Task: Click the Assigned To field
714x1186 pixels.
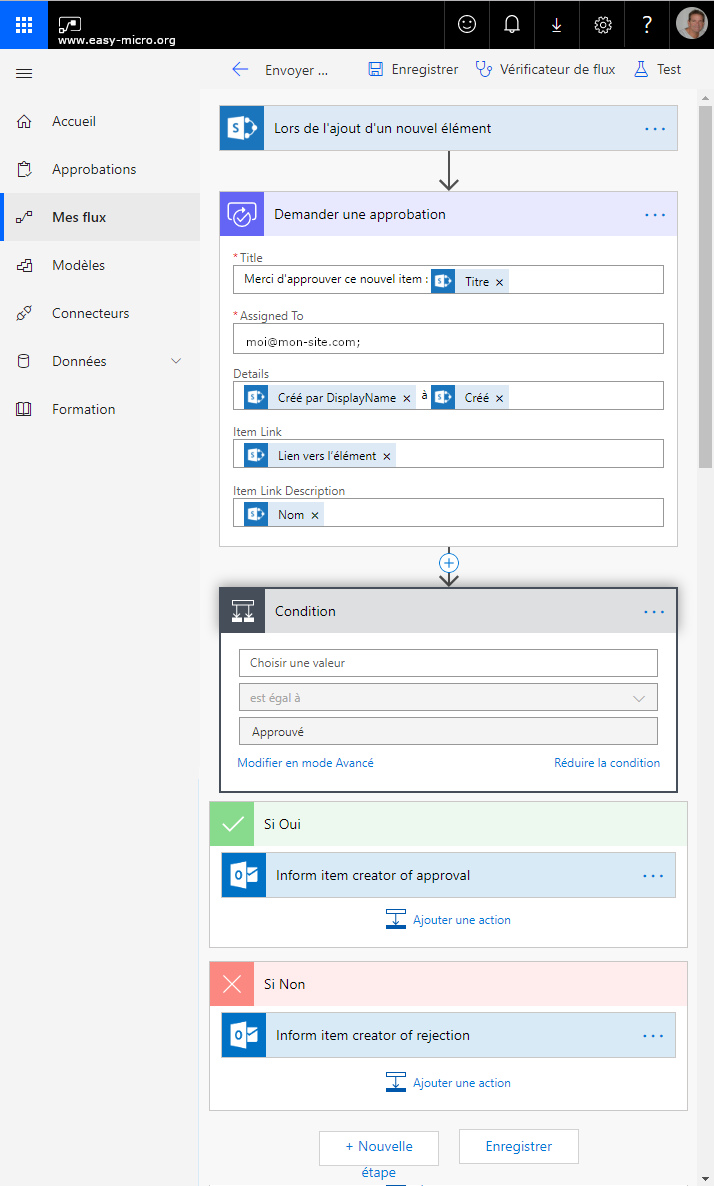Action: click(x=448, y=339)
